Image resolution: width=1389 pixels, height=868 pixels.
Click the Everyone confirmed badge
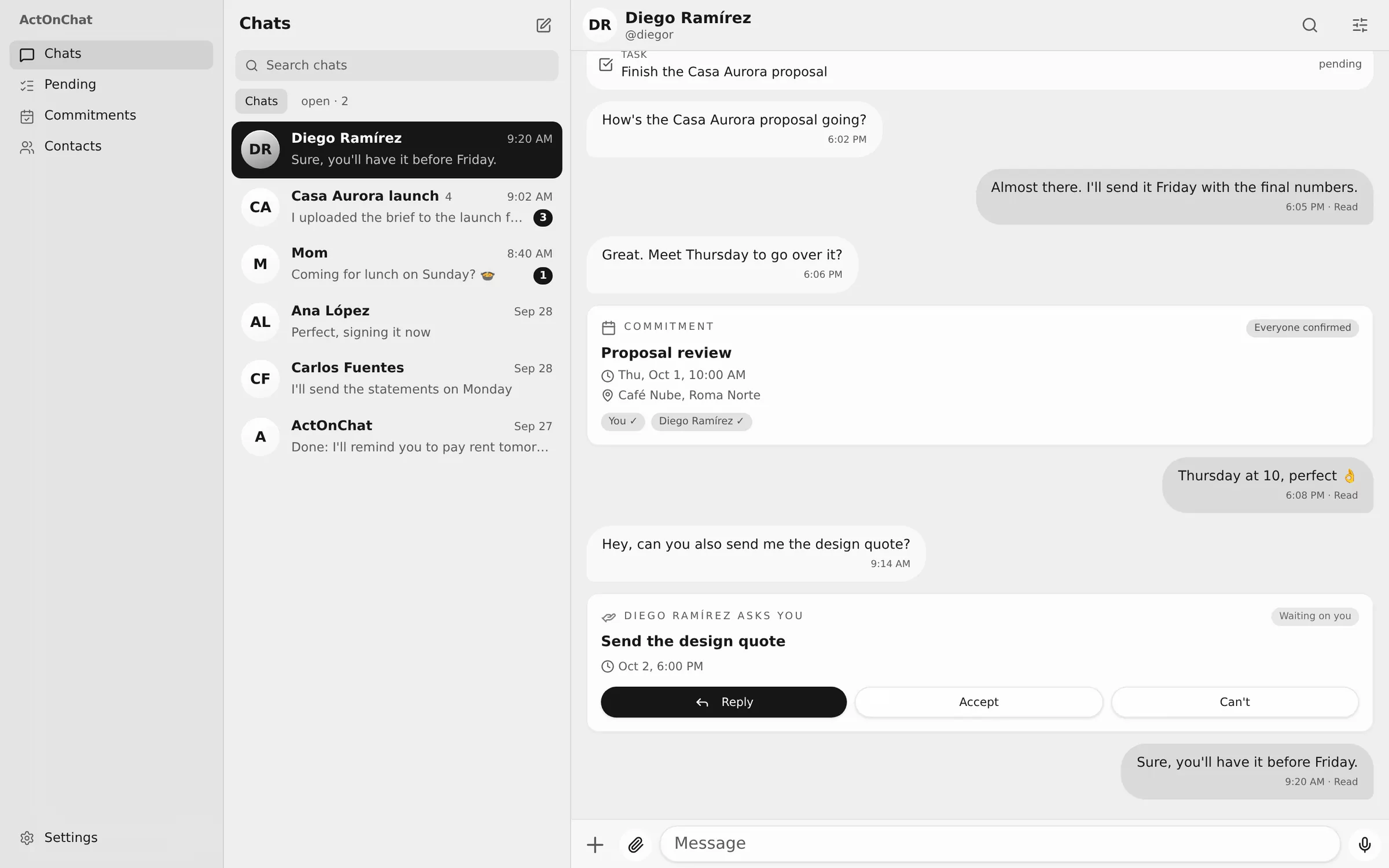[x=1302, y=328]
